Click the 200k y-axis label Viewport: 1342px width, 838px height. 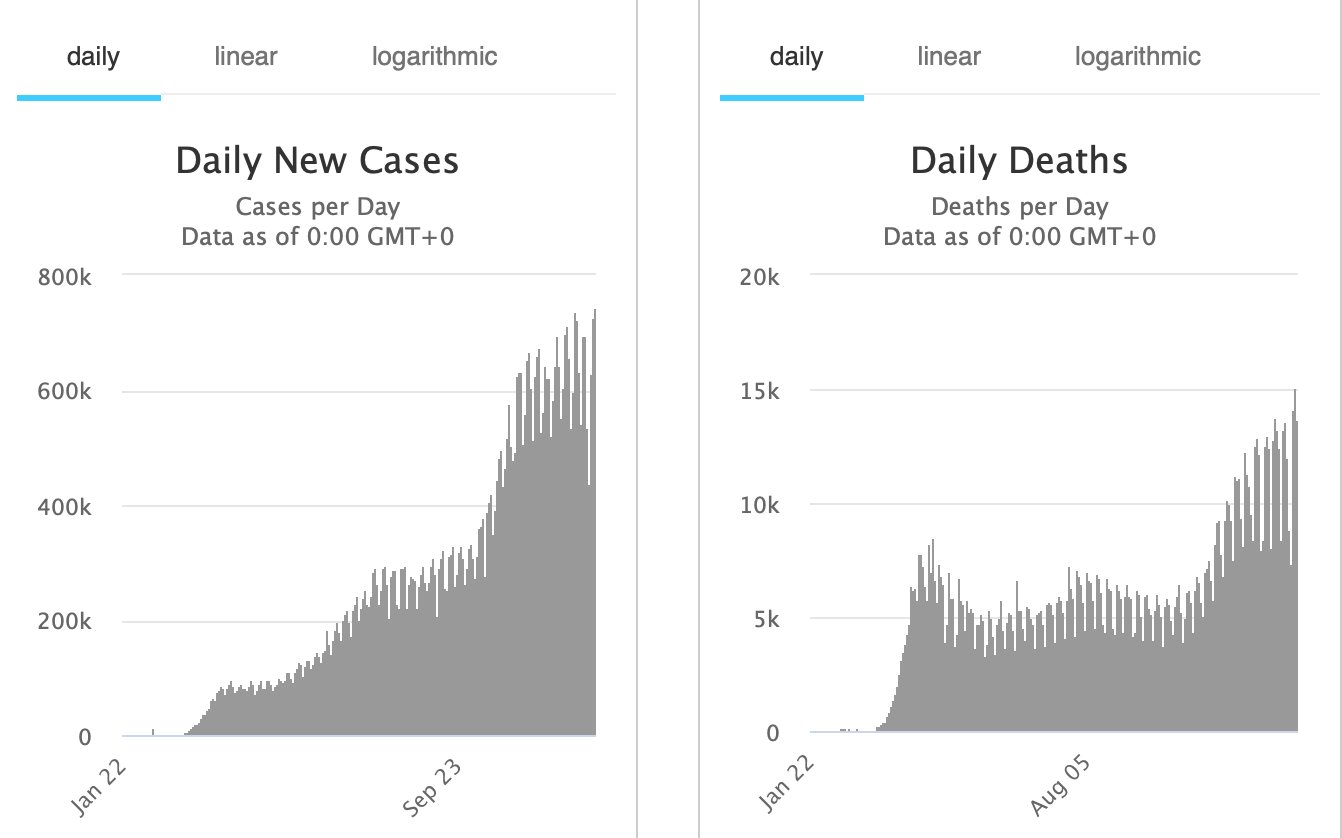[x=64, y=622]
